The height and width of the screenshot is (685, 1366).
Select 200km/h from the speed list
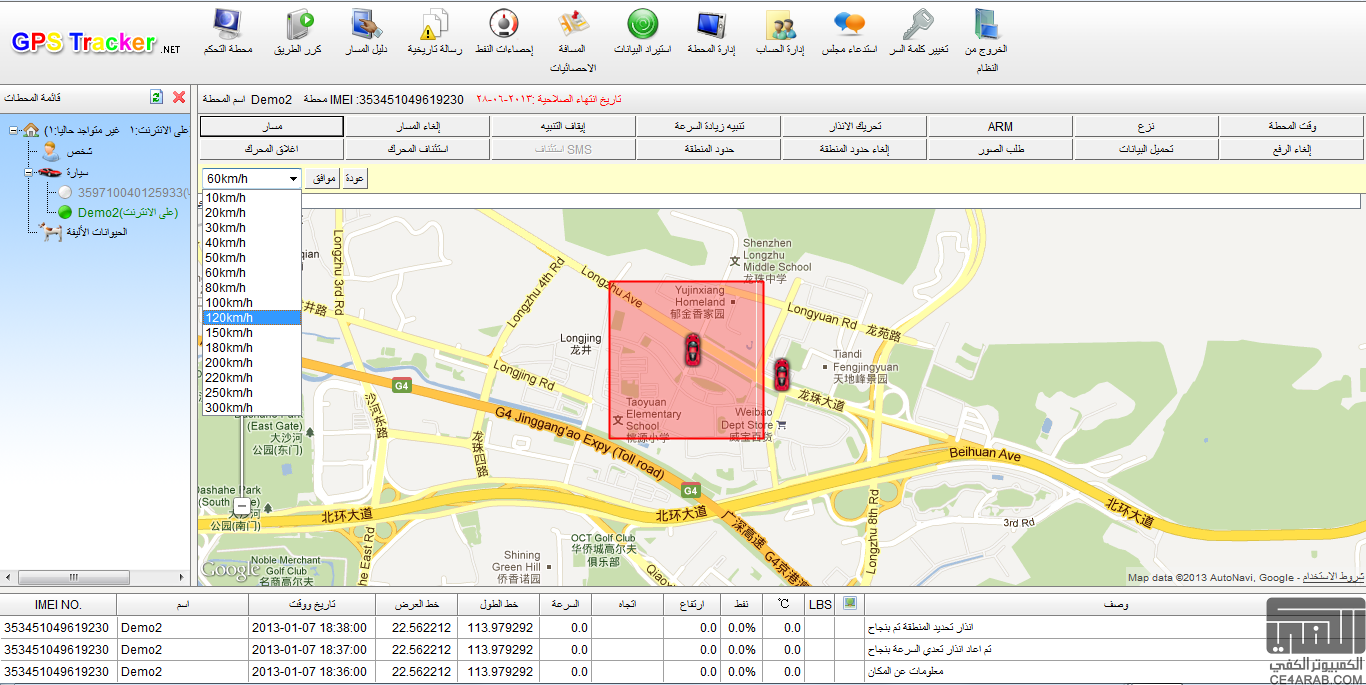click(x=251, y=363)
